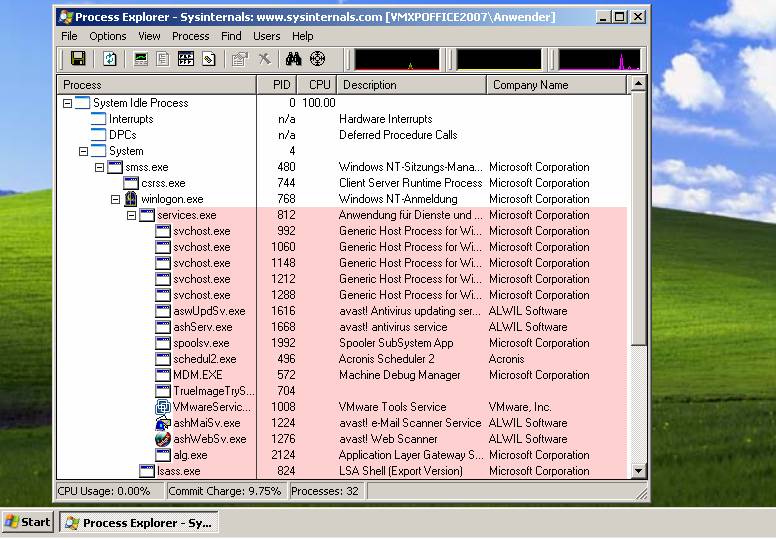Click the scroll up arrow of process list
The image size is (776, 539).
(x=638, y=84)
